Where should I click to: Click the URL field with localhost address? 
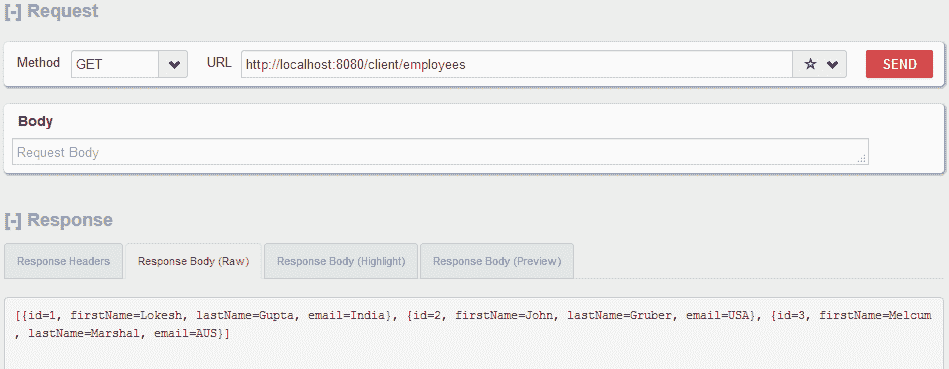(x=517, y=64)
